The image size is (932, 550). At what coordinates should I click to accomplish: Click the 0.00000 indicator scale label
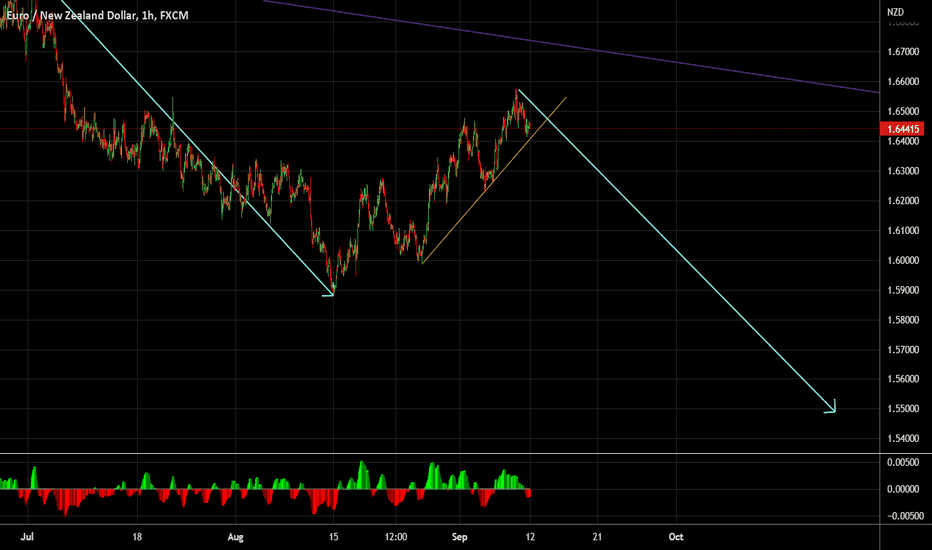point(903,489)
